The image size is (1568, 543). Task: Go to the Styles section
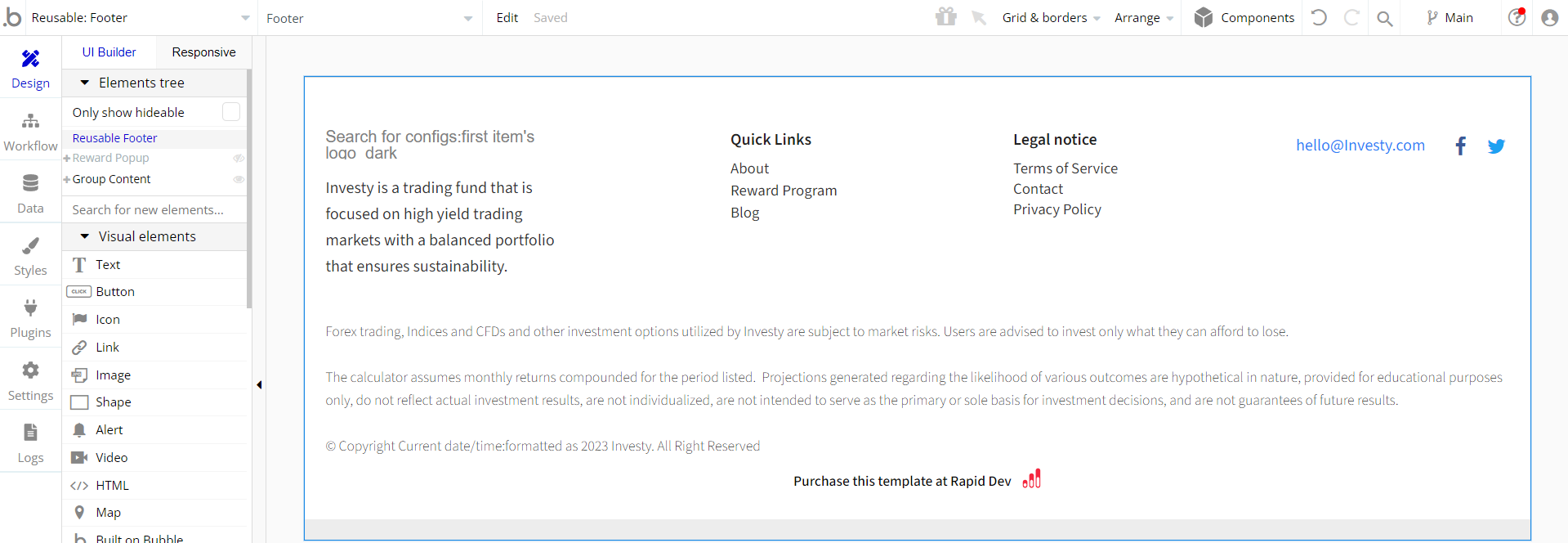point(30,256)
